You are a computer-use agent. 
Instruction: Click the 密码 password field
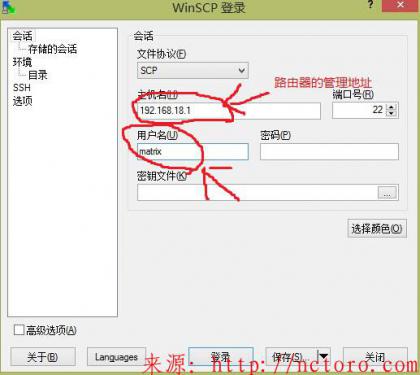[329, 152]
